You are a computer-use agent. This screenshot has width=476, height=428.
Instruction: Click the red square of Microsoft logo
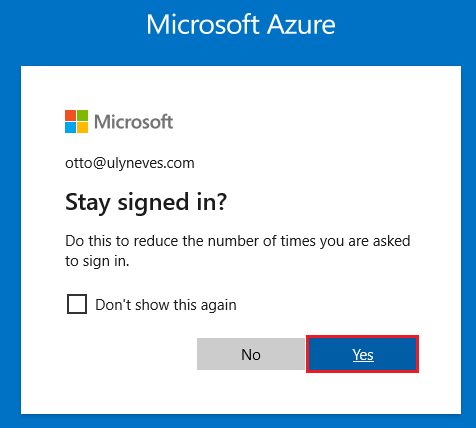(70, 116)
